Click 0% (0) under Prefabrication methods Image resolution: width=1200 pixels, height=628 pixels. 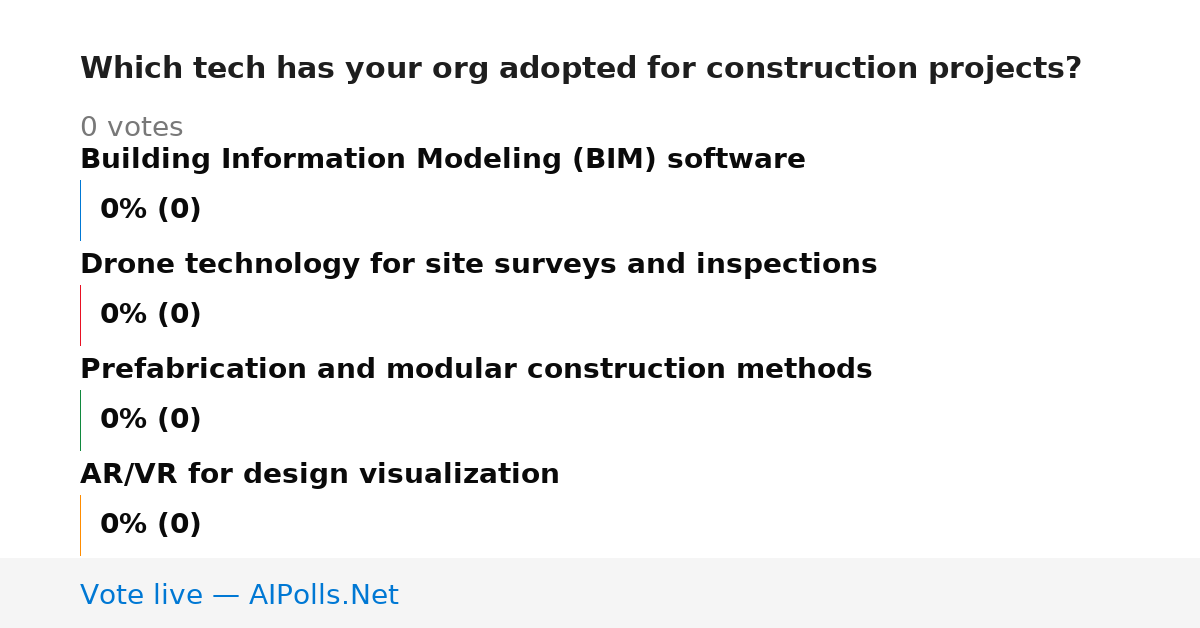tap(151, 420)
